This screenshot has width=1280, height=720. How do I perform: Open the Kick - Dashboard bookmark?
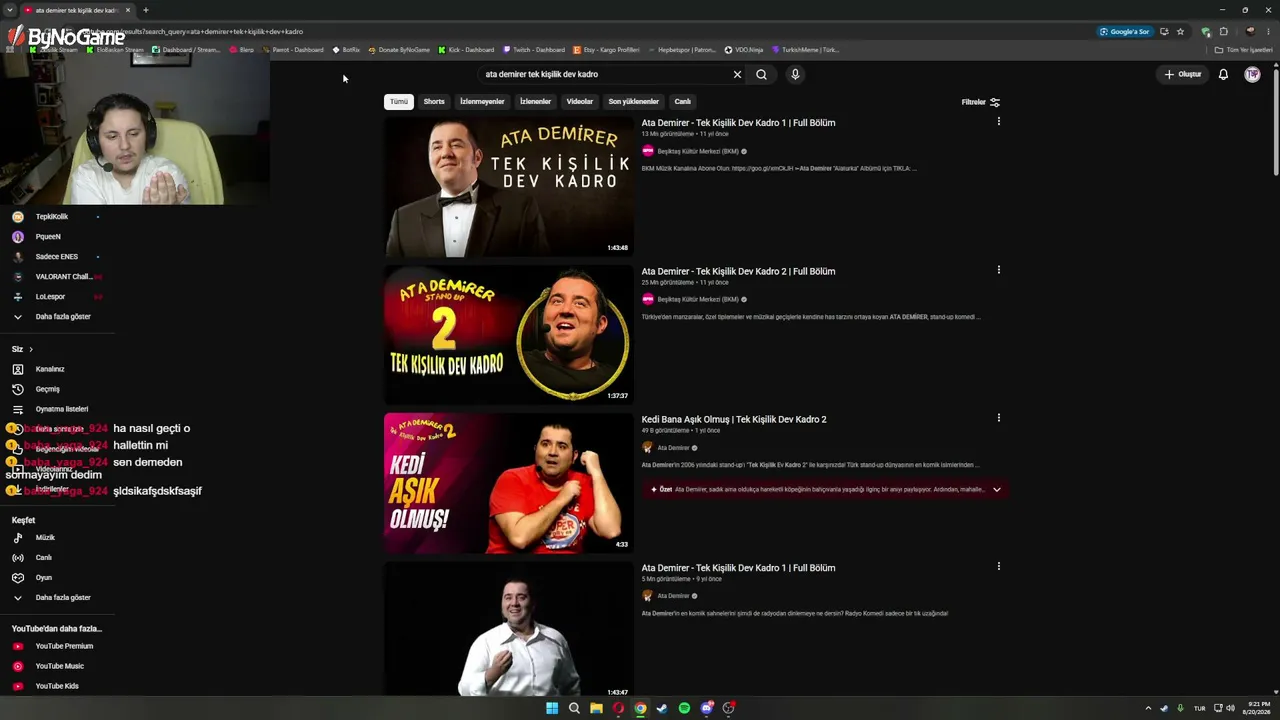(466, 50)
